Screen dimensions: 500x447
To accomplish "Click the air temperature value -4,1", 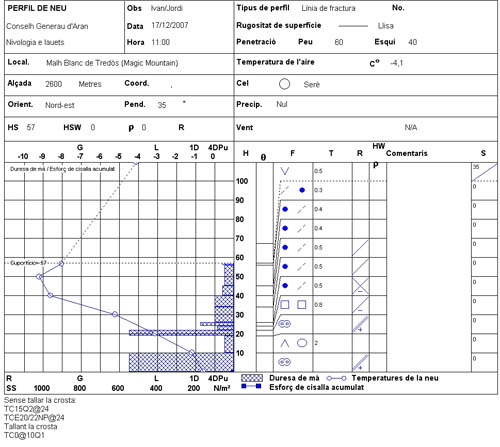I will (x=397, y=63).
